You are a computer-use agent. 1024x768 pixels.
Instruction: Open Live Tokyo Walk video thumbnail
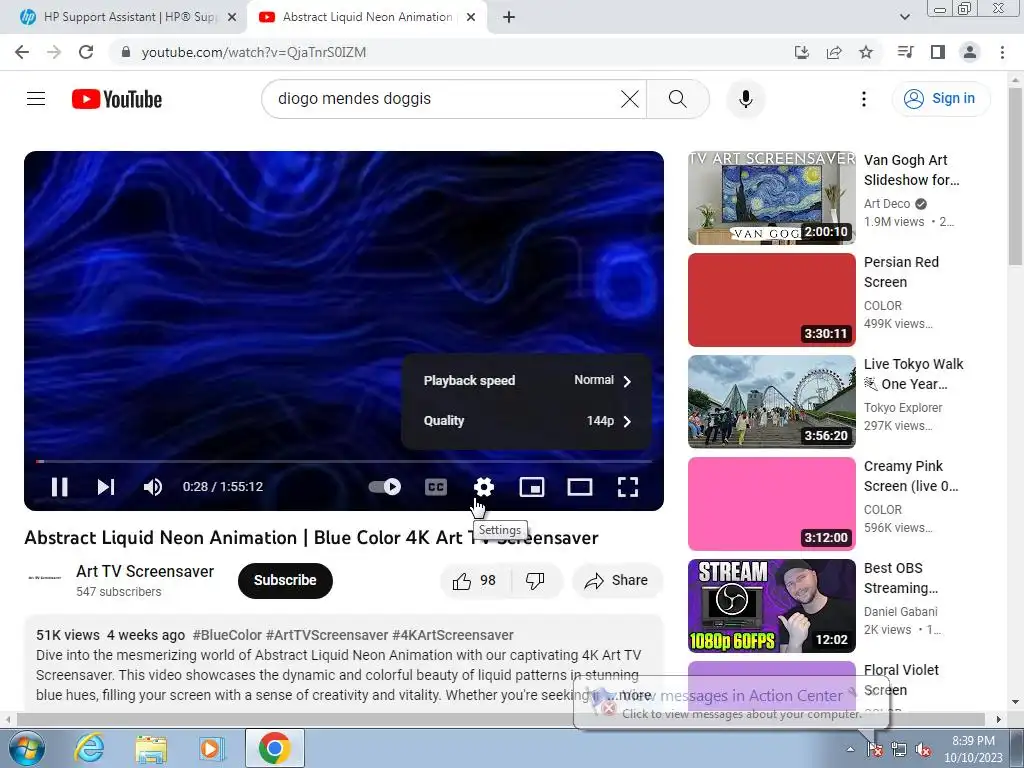(x=772, y=402)
